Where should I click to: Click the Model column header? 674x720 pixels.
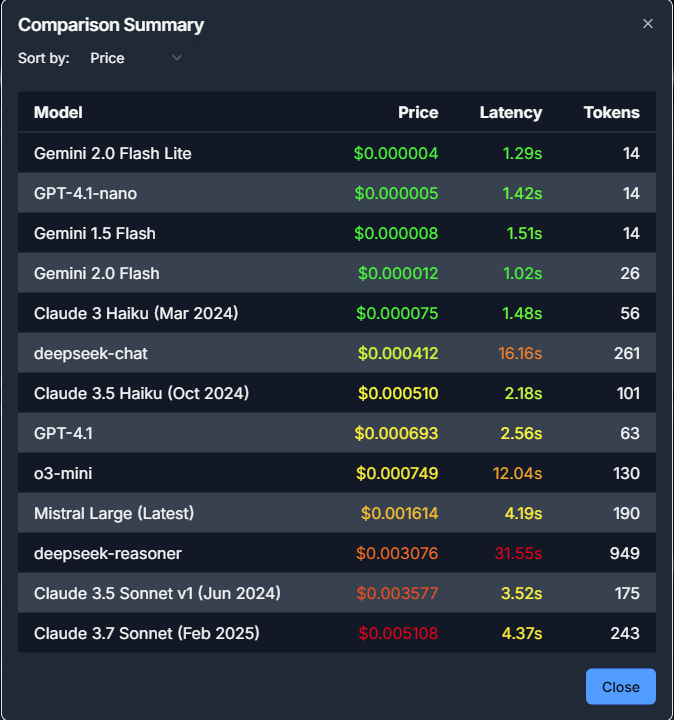[58, 112]
